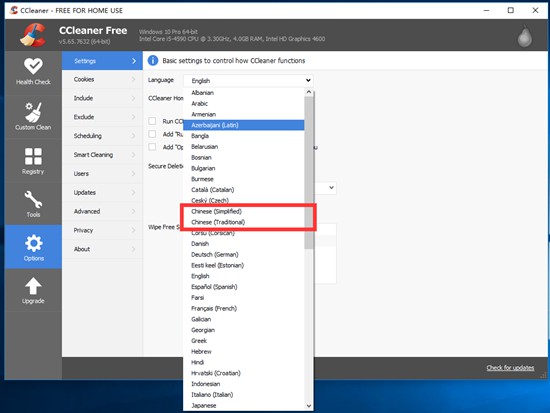Screen dimensions: 550x413
Task: Select Arabic from language list
Action: point(243,104)
